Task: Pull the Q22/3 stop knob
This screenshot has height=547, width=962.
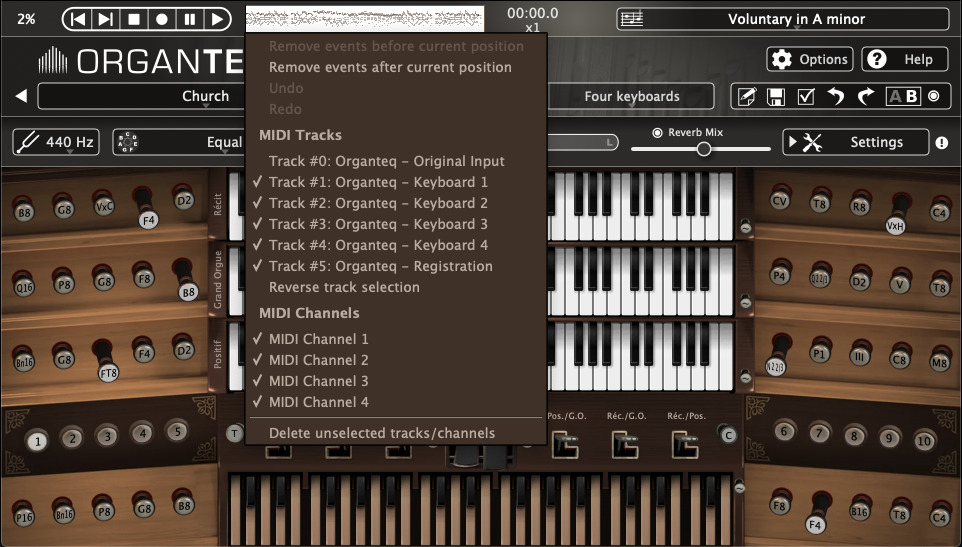Action: point(820,278)
